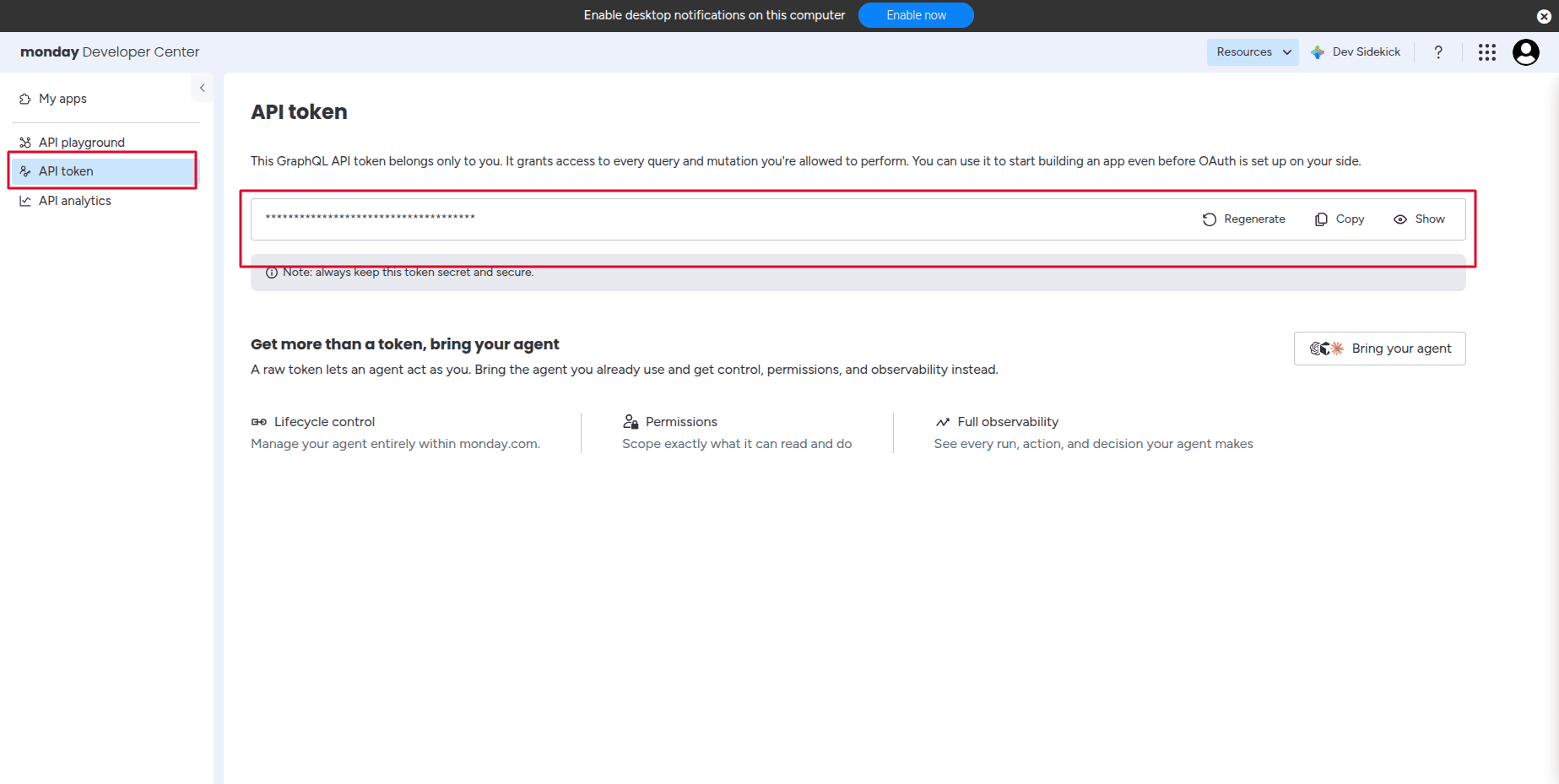Click the API token key icon in sidebar
Image resolution: width=1559 pixels, height=784 pixels.
tap(25, 171)
